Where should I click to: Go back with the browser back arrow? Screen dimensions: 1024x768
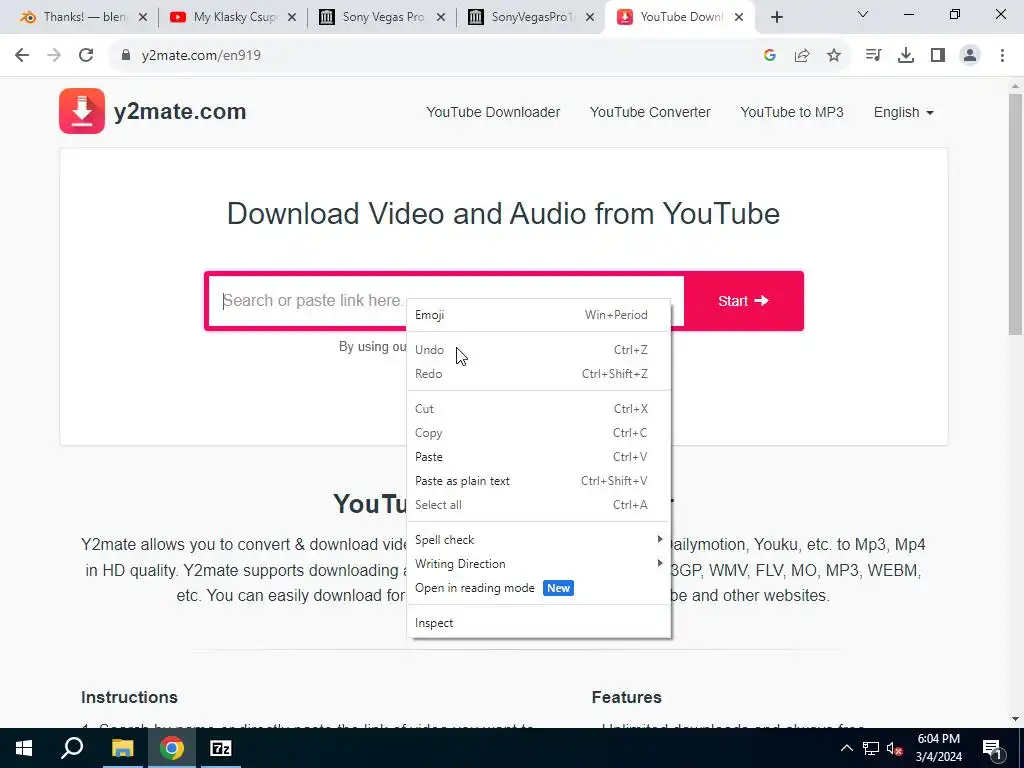pos(22,56)
